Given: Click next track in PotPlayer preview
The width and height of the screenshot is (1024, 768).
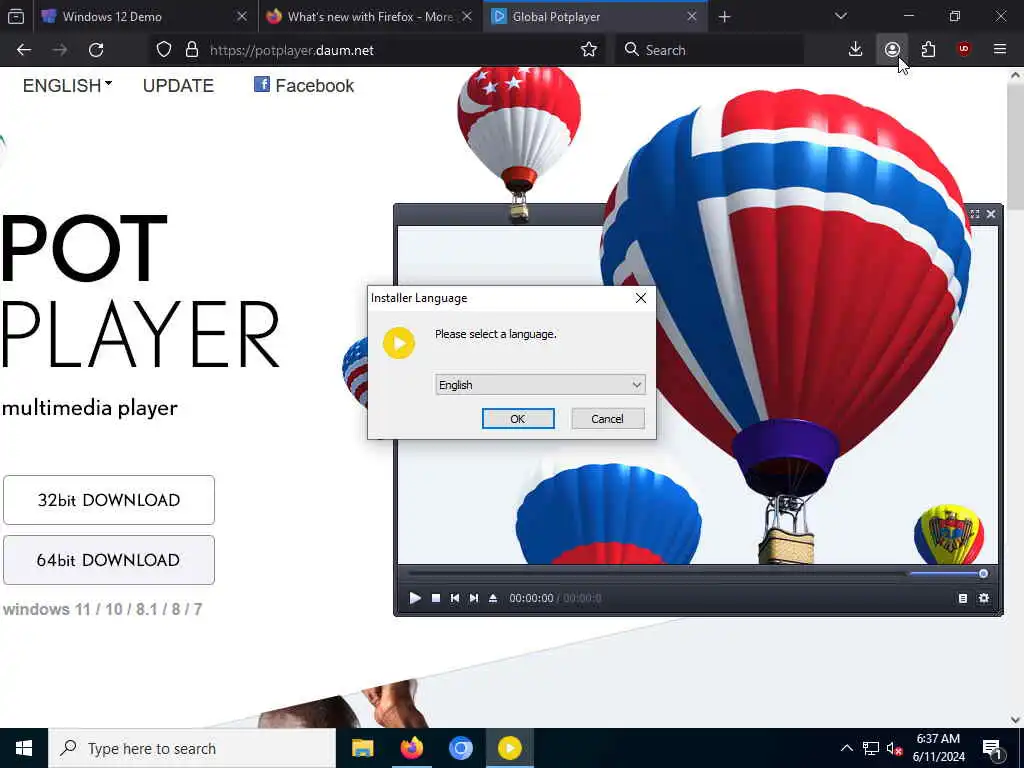Looking at the screenshot, I should (x=473, y=598).
